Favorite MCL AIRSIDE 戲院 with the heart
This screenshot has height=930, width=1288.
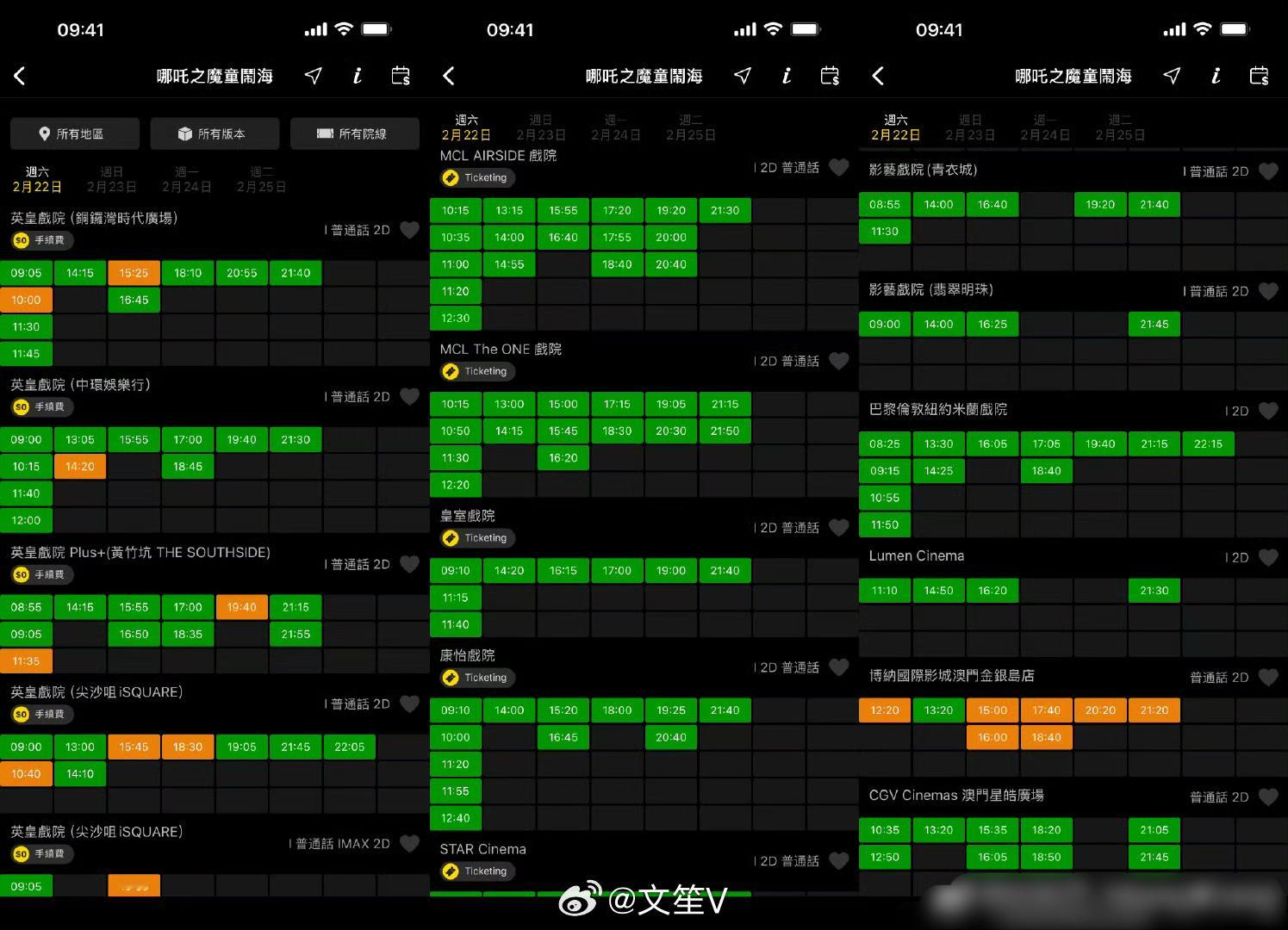839,167
